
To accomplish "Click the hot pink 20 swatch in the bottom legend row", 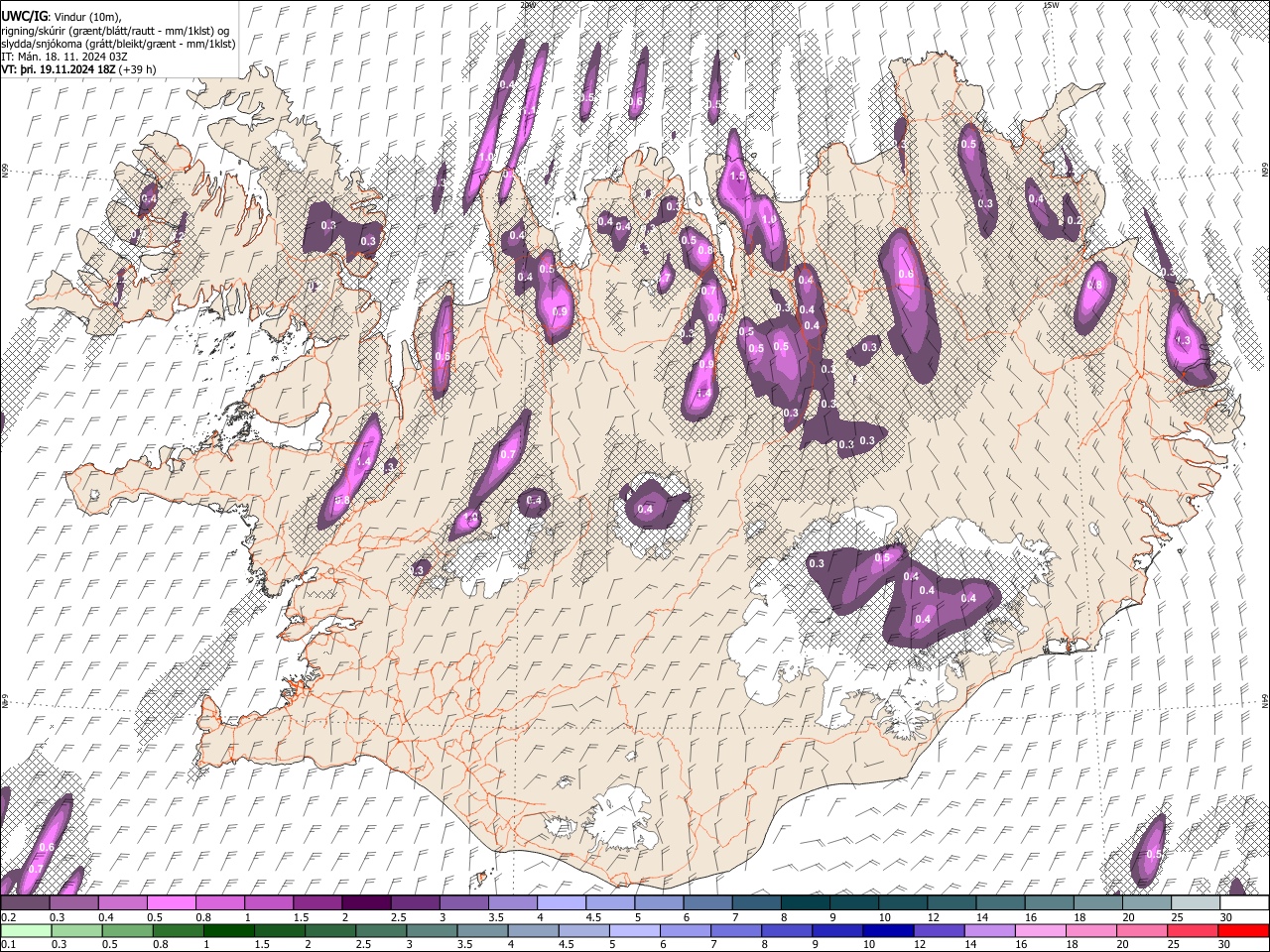I will (x=1141, y=930).
